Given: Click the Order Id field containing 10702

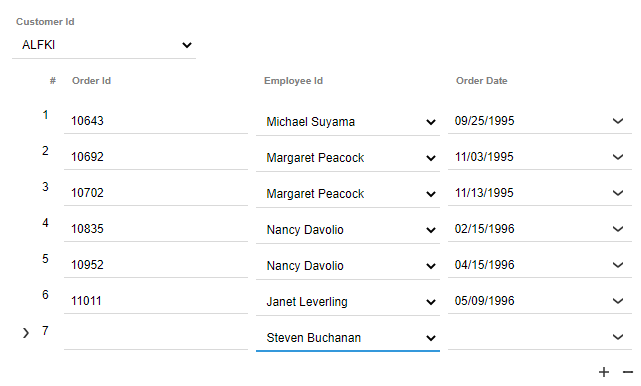Looking at the screenshot, I should [156, 193].
